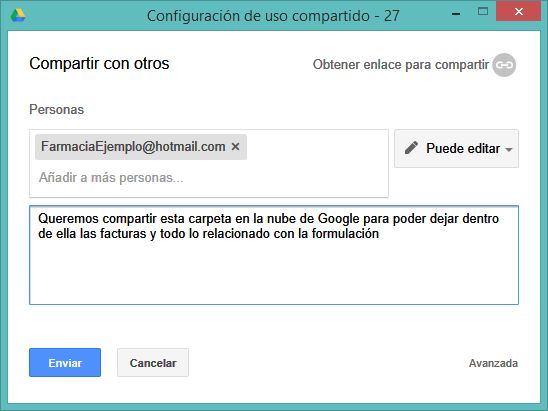The image size is (548, 411).
Task: Click the pencil icon beside Puede editar
Action: tap(411, 148)
